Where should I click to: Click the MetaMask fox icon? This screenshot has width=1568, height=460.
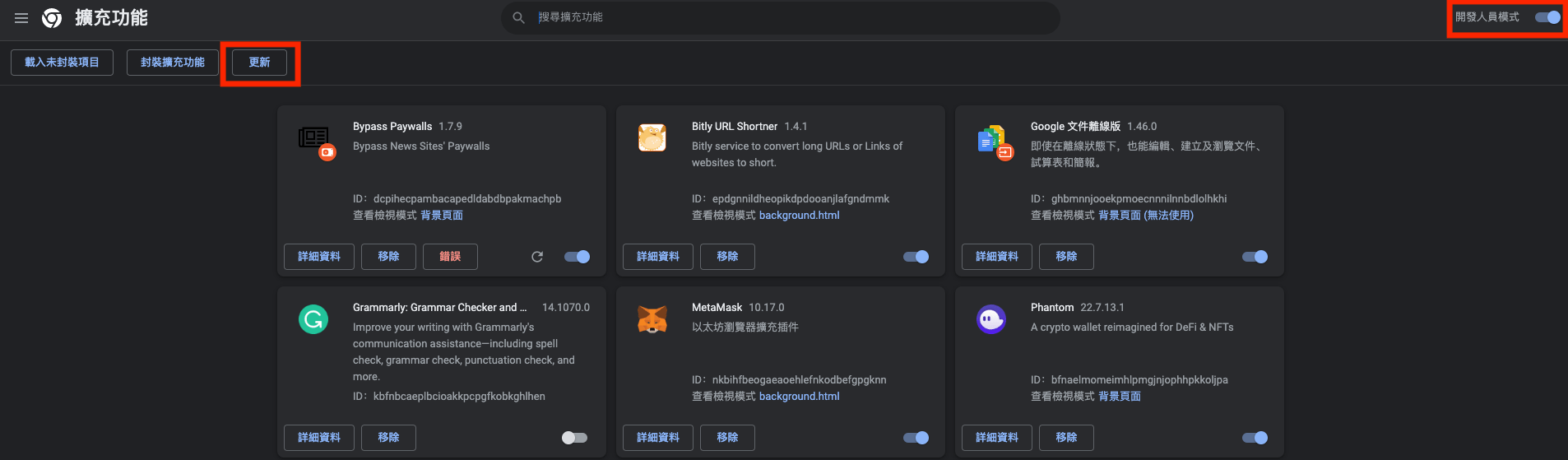tap(652, 318)
